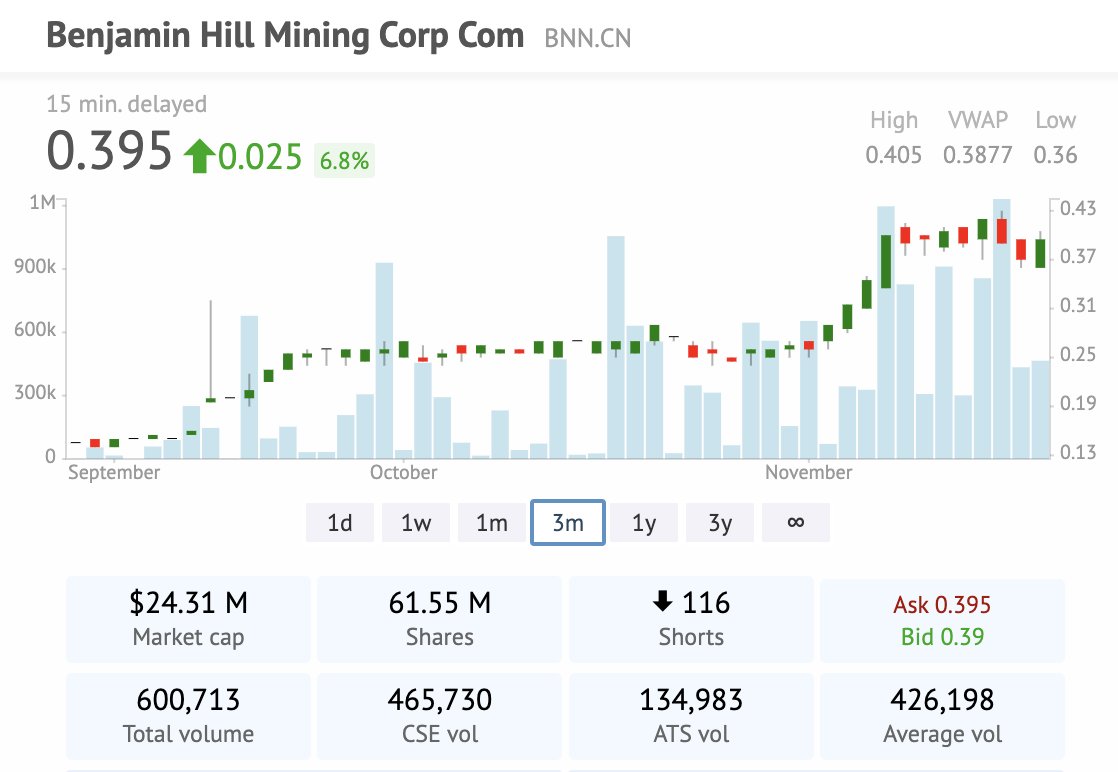
Task: Choose the 3m time range
Action: pos(568,523)
